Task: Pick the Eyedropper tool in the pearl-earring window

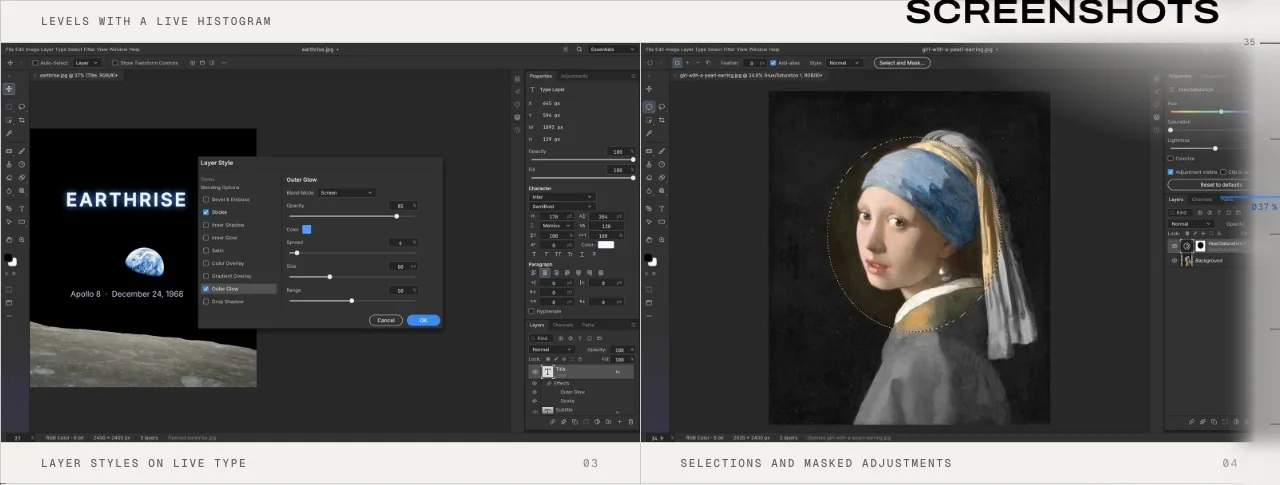Action: tap(649, 133)
